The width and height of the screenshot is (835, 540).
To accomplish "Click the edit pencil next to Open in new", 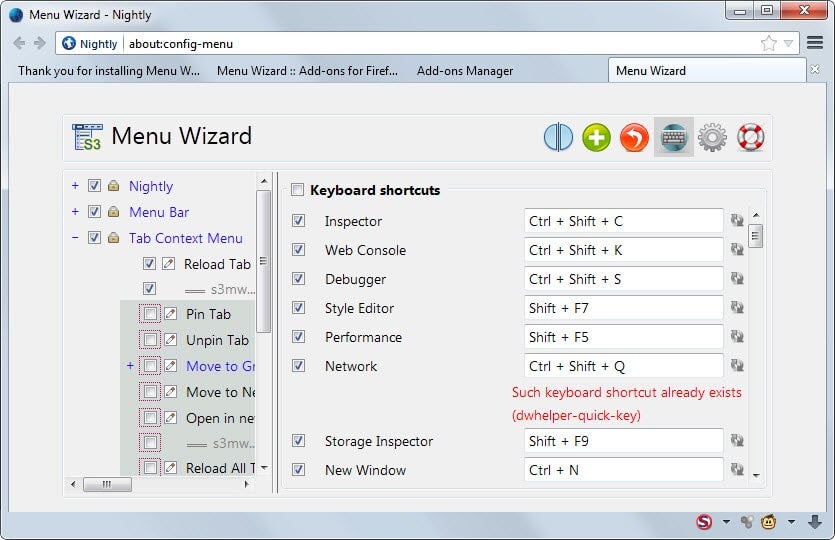I will (x=170, y=418).
